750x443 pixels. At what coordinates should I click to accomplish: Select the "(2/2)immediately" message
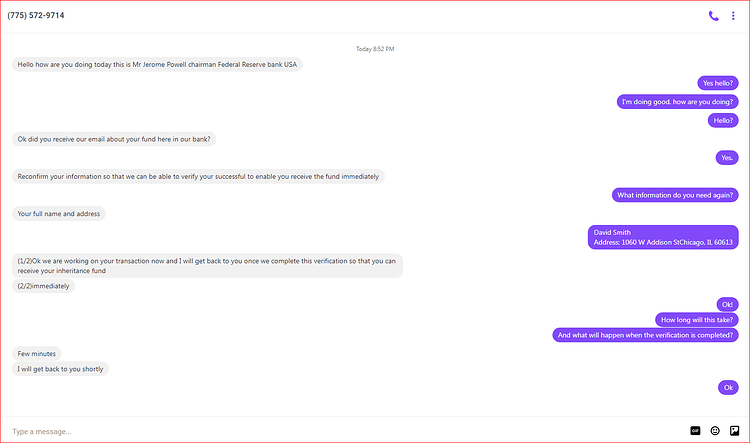[x=43, y=286]
